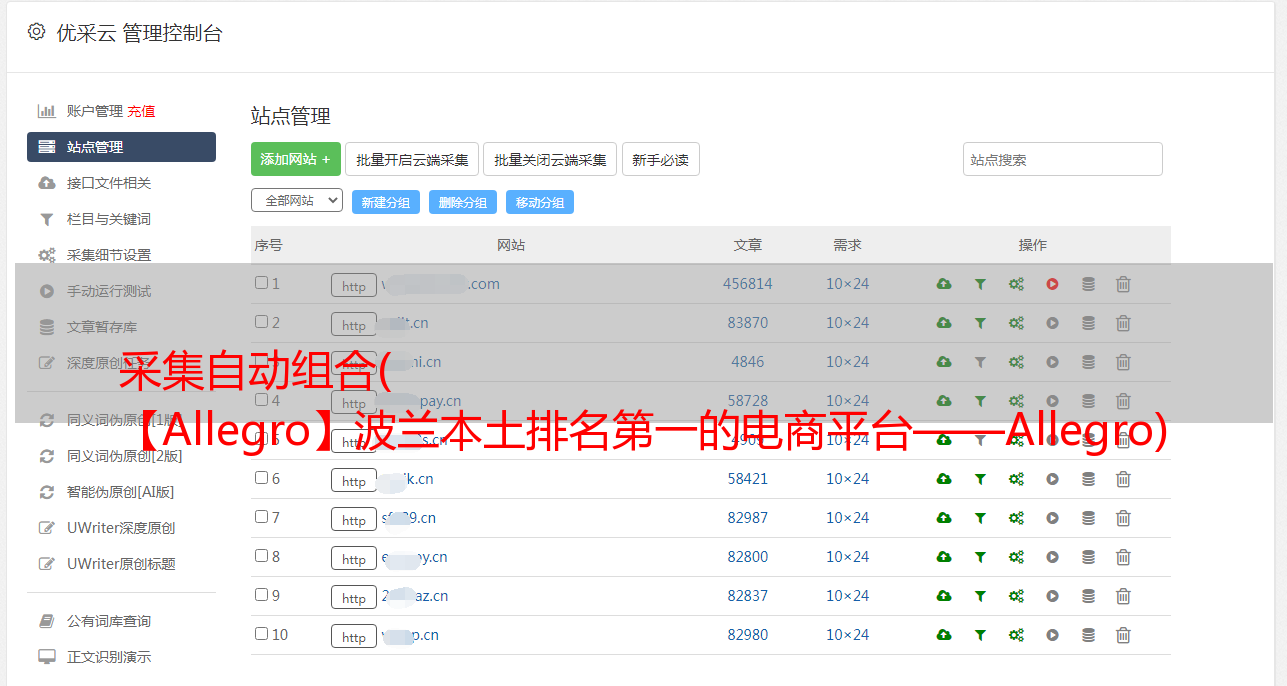The width and height of the screenshot is (1287, 686).
Task: Open UWriter深度原创 sidebar item
Action: tap(120, 528)
